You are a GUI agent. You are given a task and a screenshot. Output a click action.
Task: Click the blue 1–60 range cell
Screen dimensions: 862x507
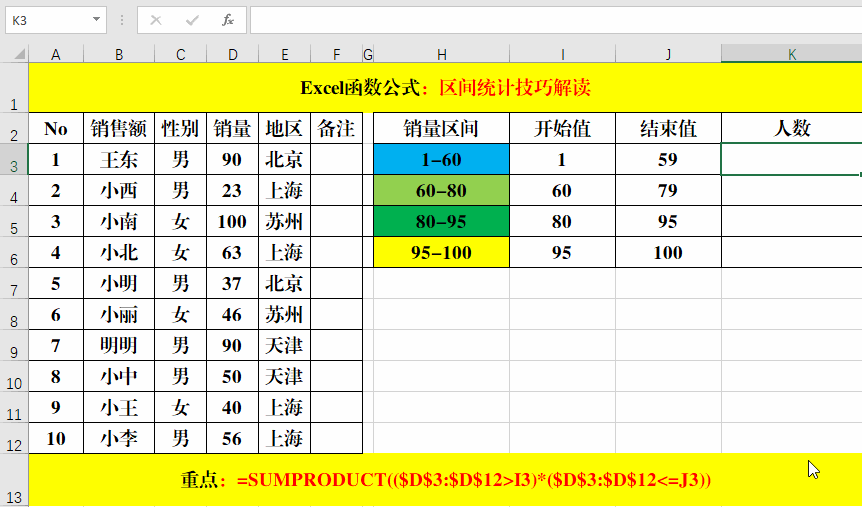point(441,159)
